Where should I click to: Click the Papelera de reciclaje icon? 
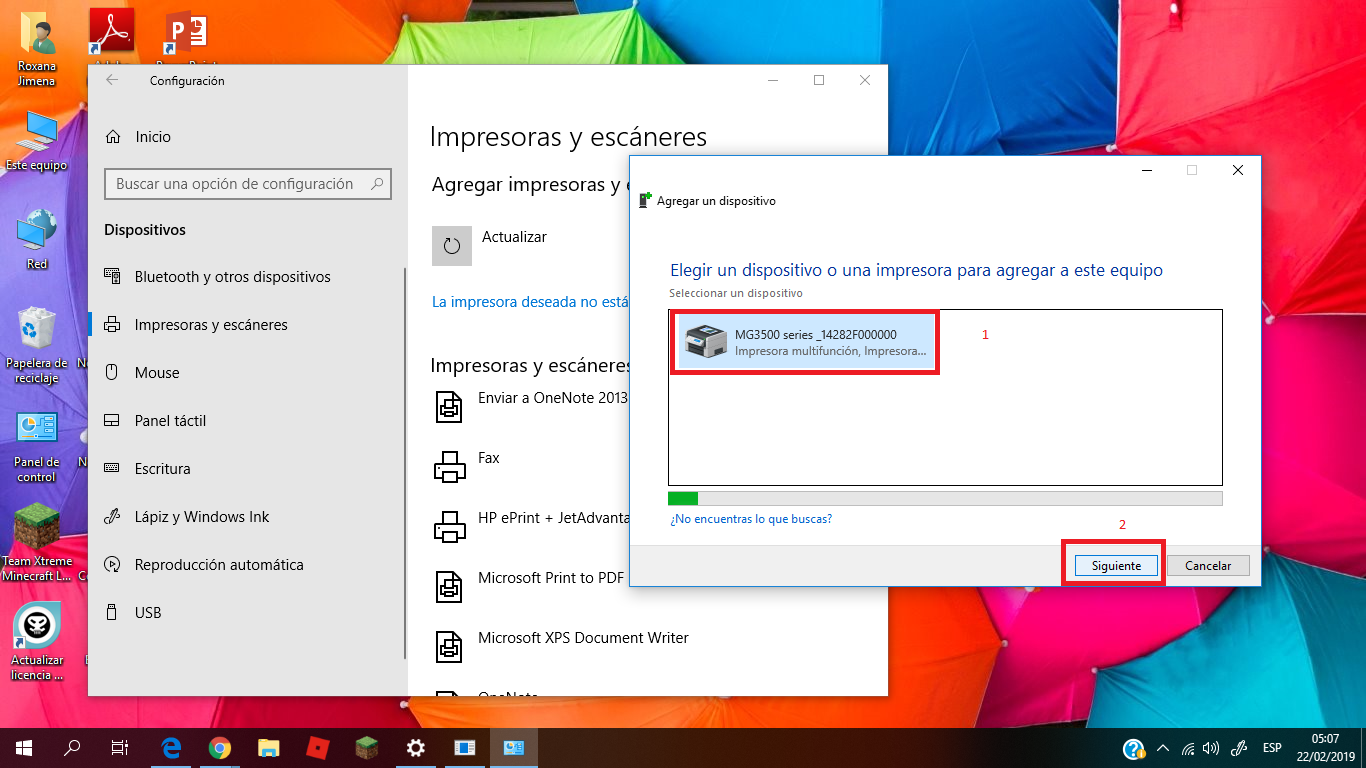37,345
